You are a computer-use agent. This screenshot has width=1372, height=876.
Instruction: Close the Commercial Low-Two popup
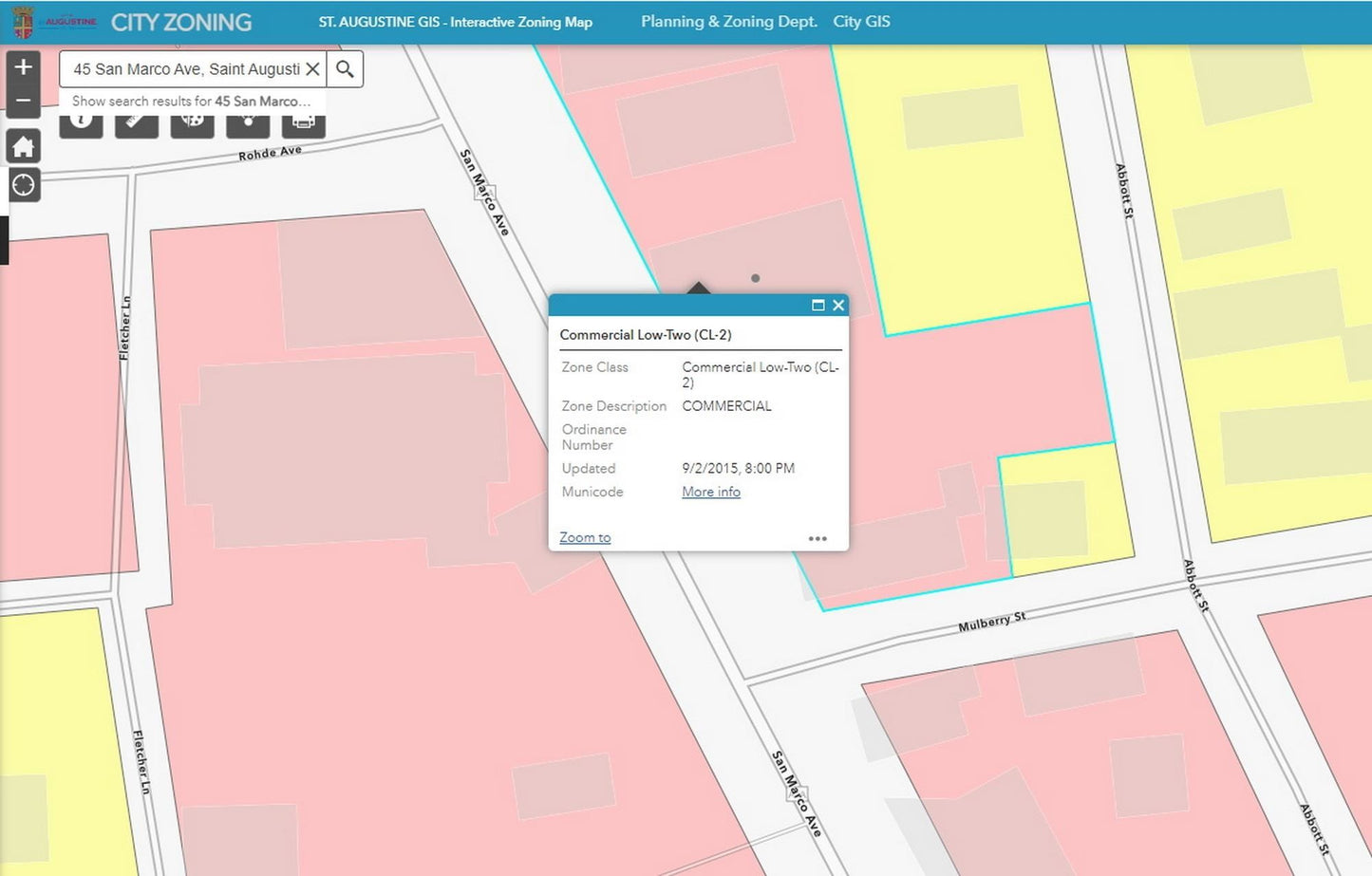(x=838, y=306)
